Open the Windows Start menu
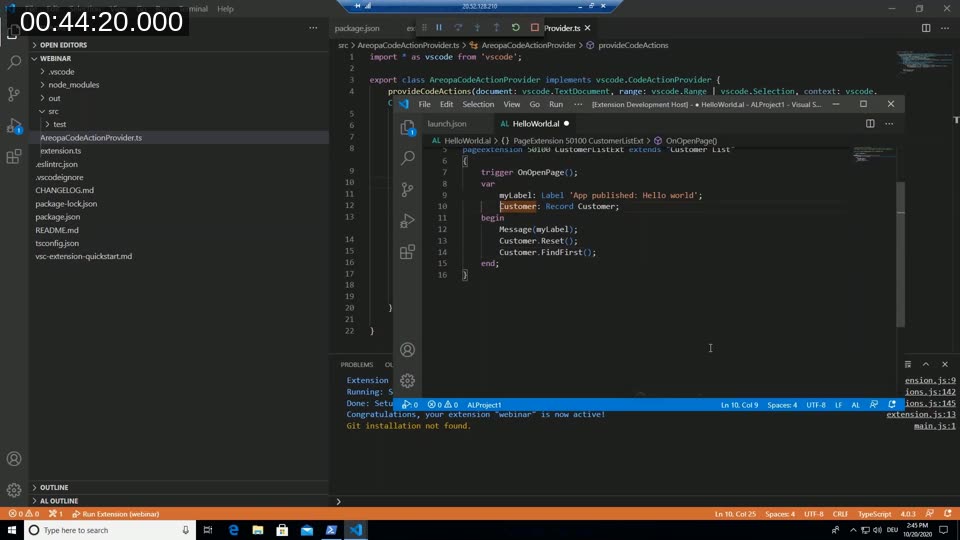The height and width of the screenshot is (540, 960). pyautogui.click(x=12, y=530)
